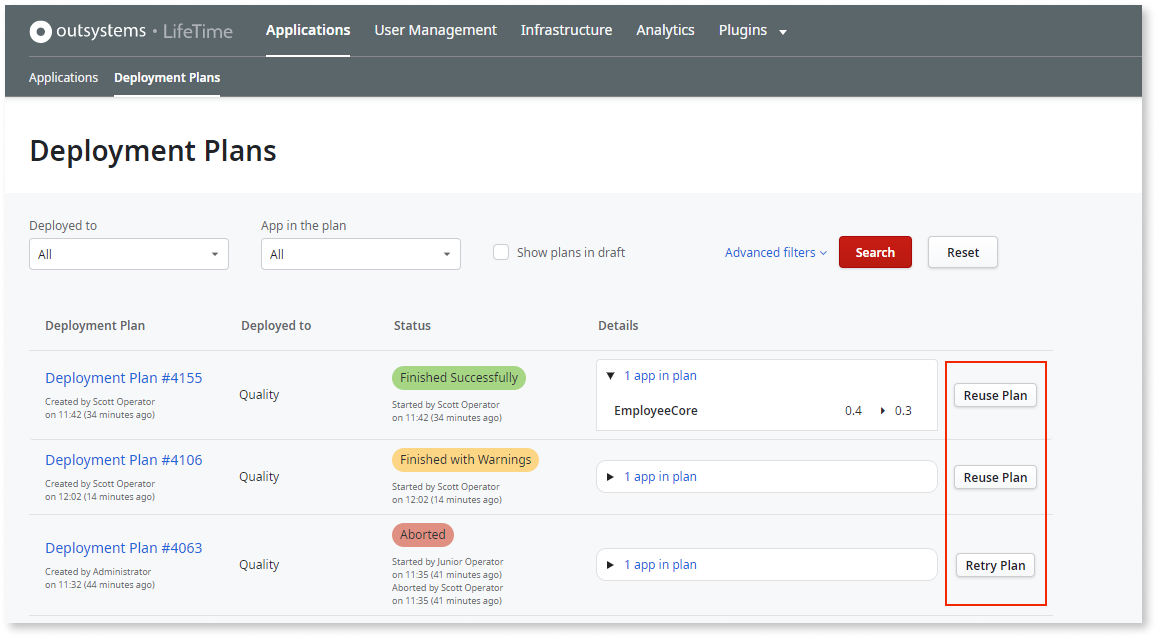
Task: Switch to the Applications sub-tab
Action: (63, 77)
